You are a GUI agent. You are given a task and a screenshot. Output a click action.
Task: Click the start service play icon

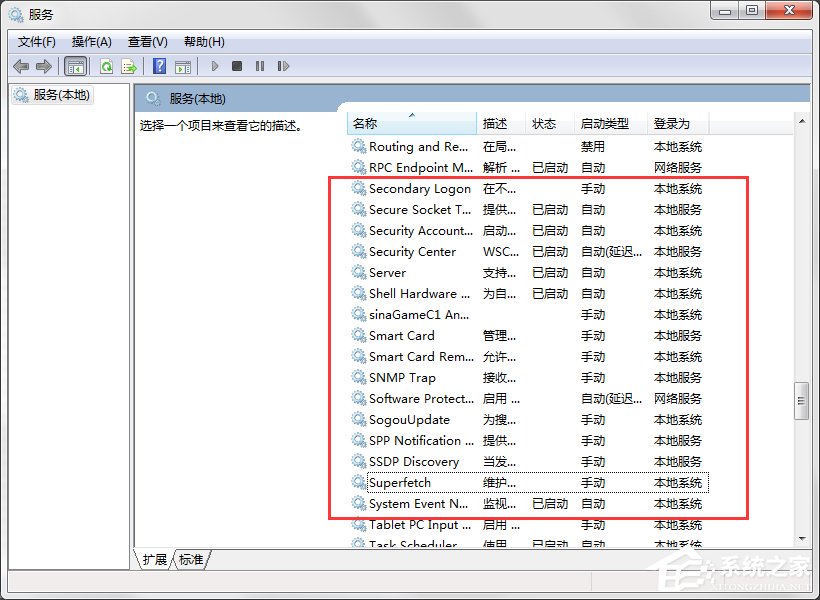tap(215, 66)
